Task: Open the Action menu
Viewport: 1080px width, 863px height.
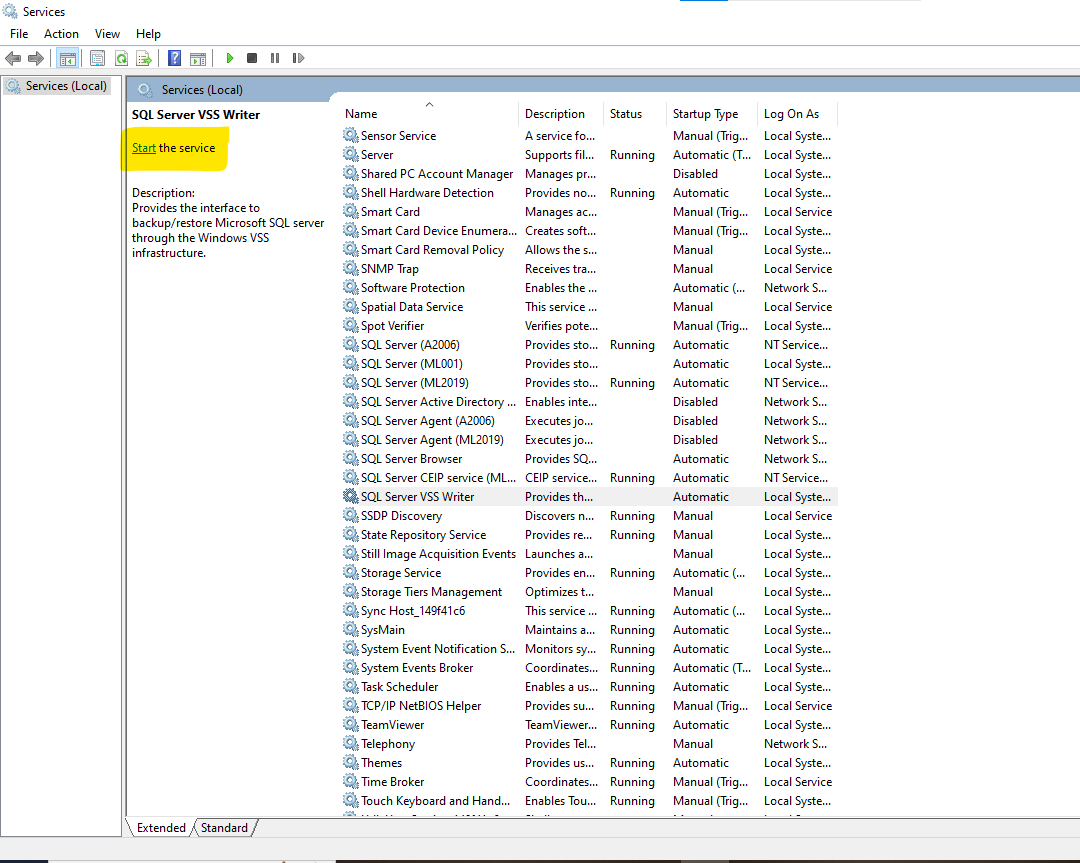Action: point(61,34)
